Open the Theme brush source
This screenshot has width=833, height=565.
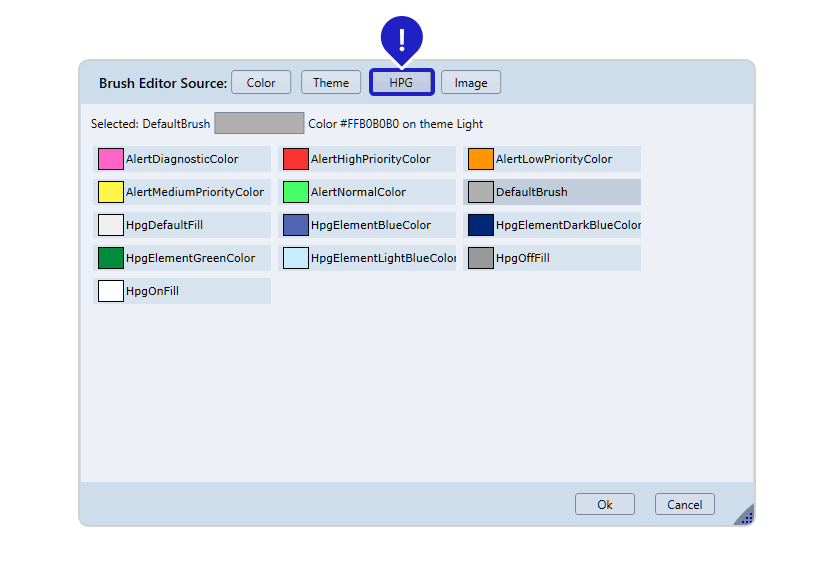tap(331, 83)
